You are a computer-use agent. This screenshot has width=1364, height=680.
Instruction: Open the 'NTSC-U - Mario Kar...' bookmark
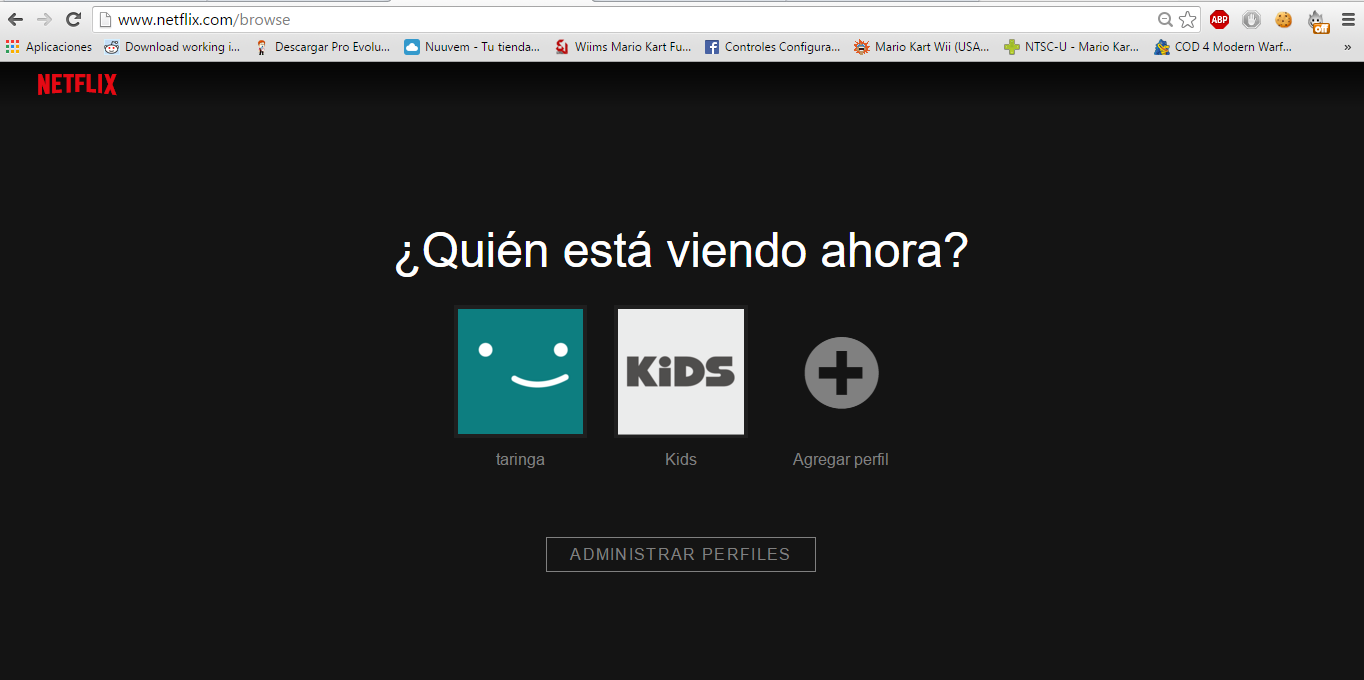point(1072,47)
